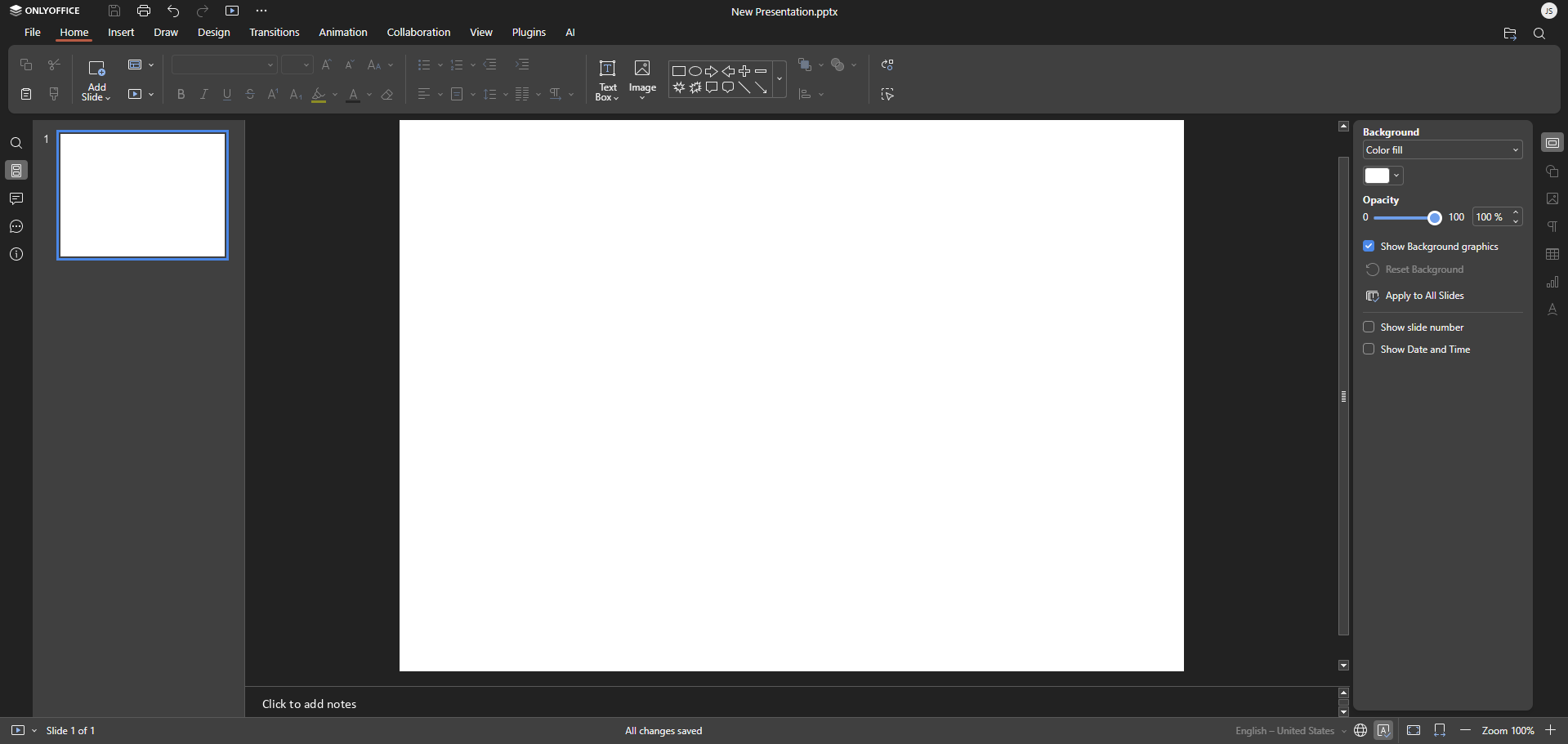The height and width of the screenshot is (744, 1568).
Task: Open the Table settings right panel icon
Action: (x=1552, y=254)
